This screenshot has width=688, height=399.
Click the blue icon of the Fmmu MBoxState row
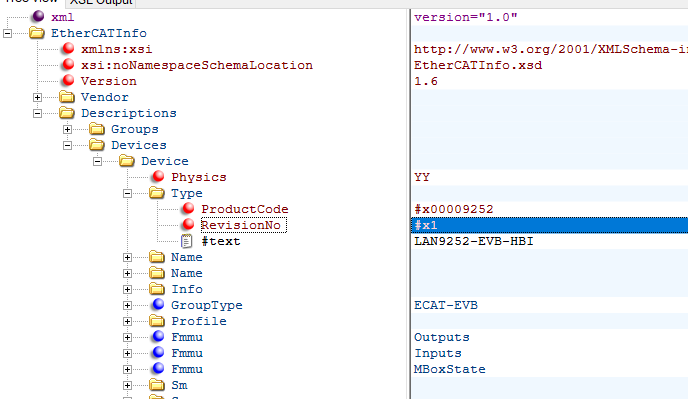(x=158, y=368)
